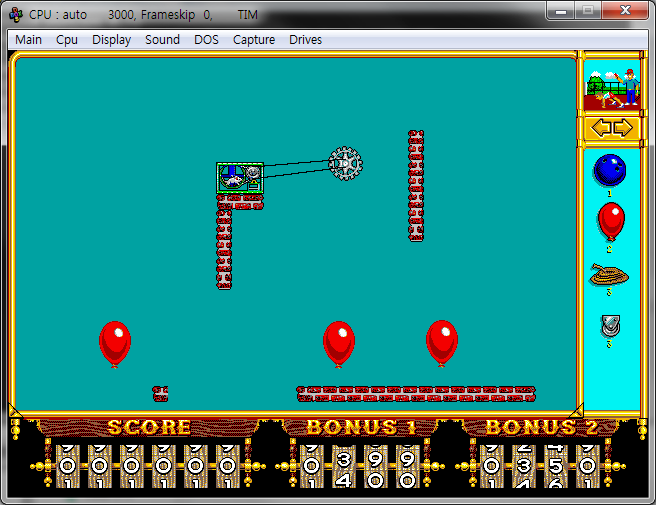Open the Sound menu
Viewport: 656px width, 505px height.
point(162,40)
